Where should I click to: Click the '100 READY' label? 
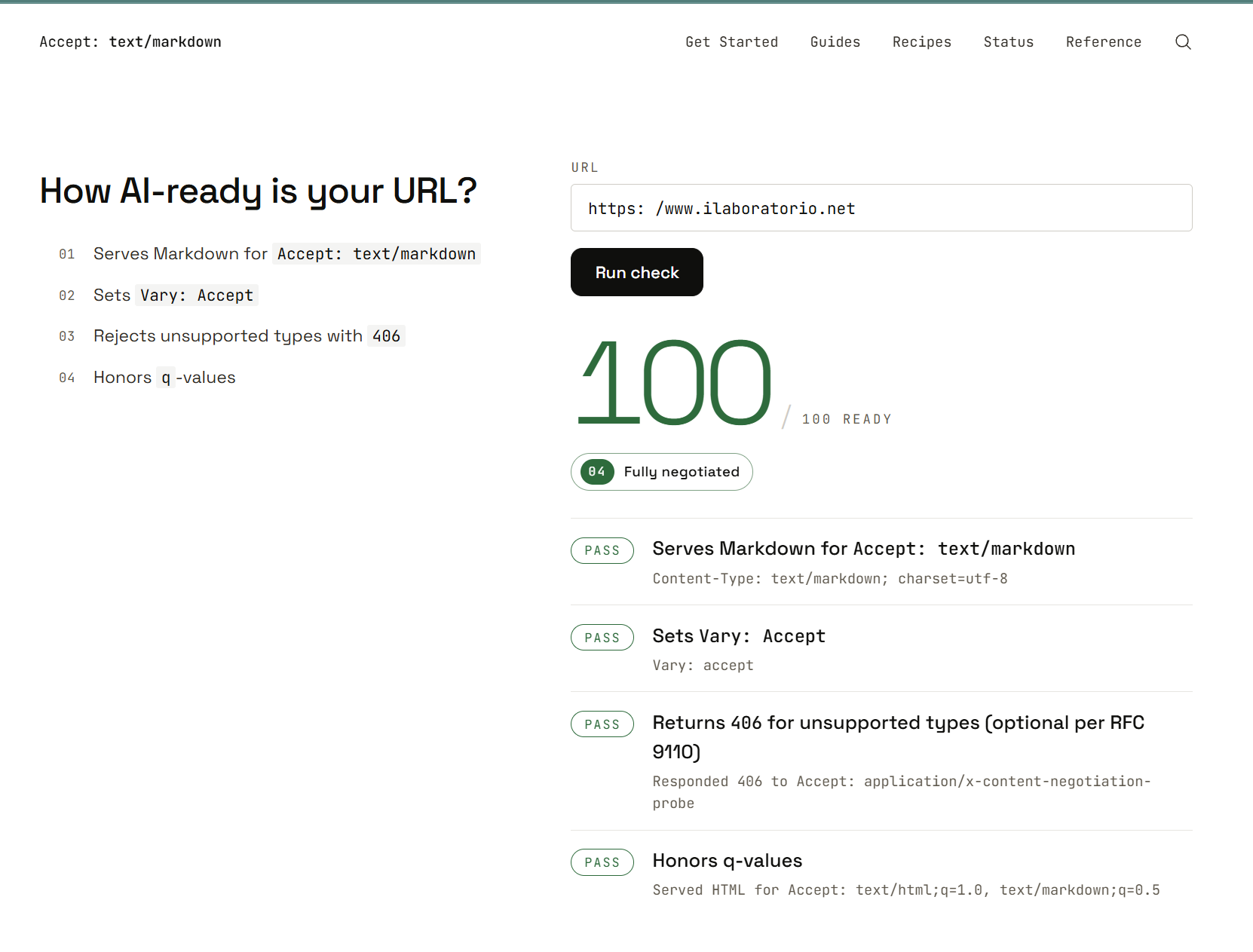[847, 419]
